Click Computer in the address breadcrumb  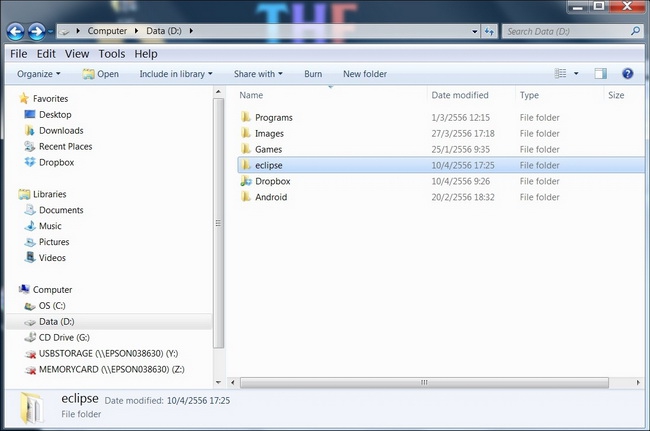(107, 31)
